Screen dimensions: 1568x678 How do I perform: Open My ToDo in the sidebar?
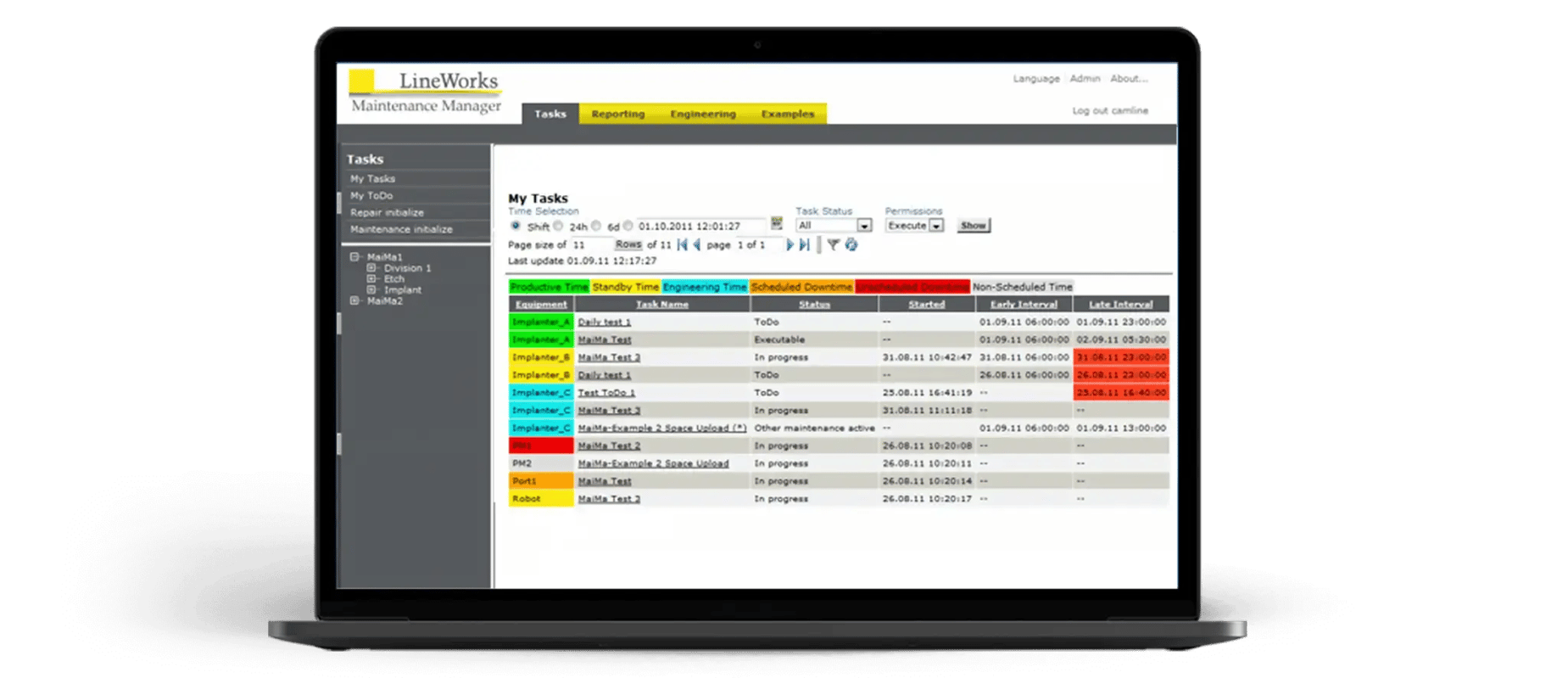[371, 196]
